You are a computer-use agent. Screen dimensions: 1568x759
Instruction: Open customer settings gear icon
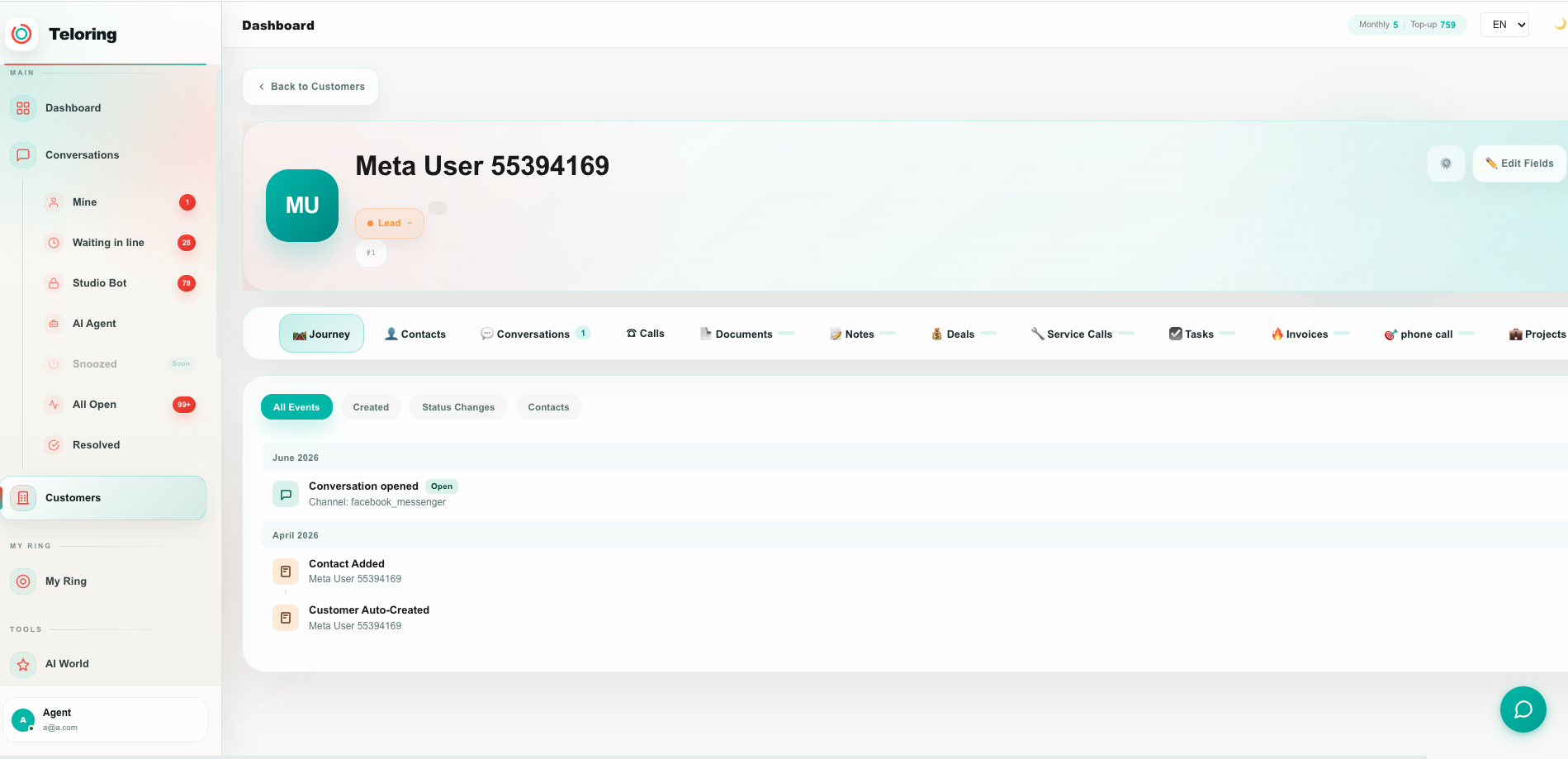[1446, 164]
